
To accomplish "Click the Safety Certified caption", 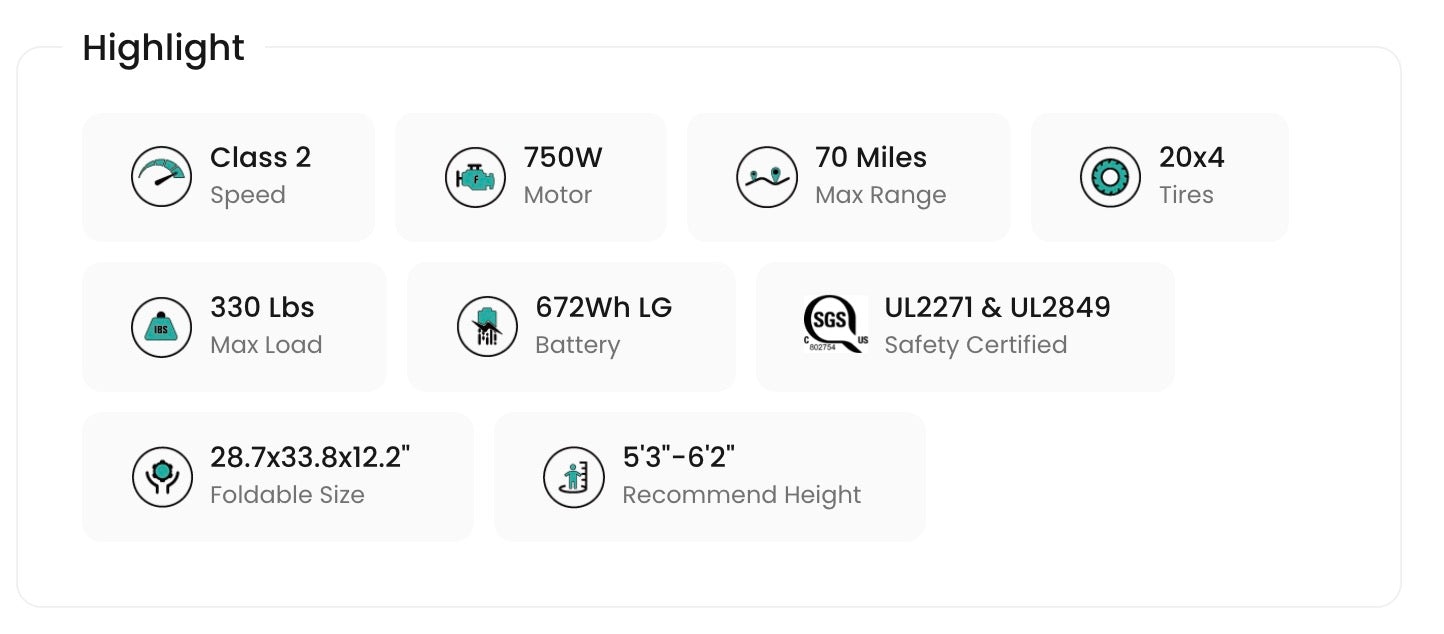I will [976, 345].
